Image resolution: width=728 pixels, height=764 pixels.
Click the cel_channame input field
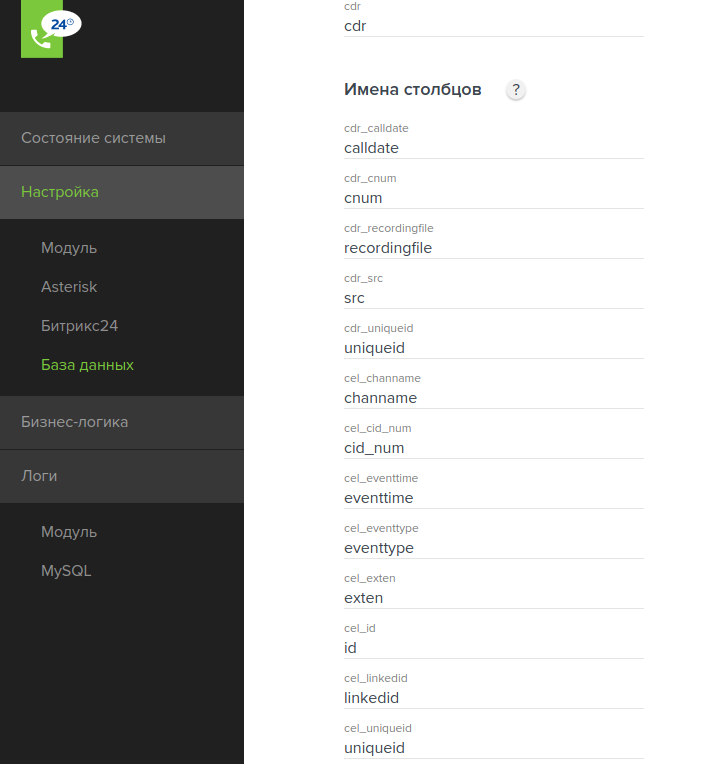click(494, 398)
